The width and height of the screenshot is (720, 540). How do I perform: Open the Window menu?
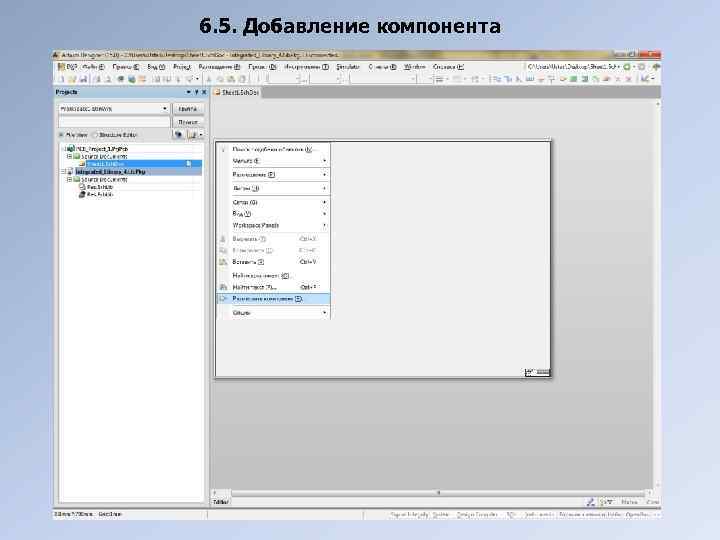tap(414, 67)
